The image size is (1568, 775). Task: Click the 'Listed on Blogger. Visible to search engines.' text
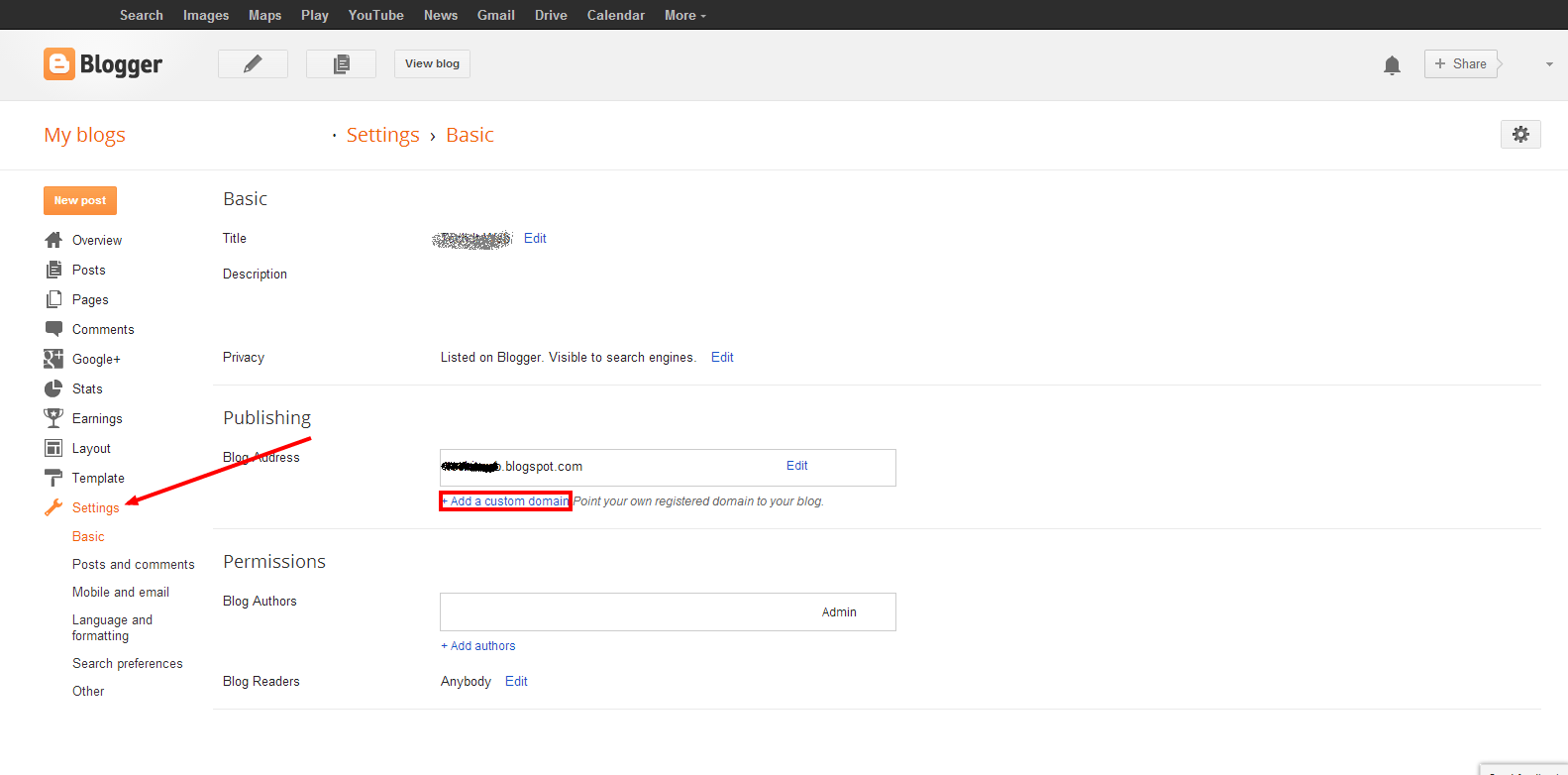tap(569, 357)
